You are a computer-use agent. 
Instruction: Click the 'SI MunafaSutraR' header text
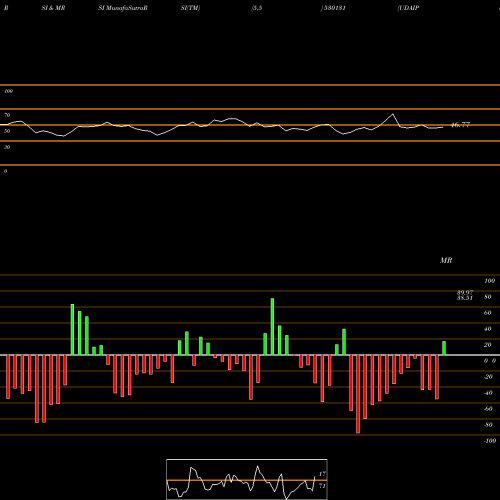click(x=123, y=8)
